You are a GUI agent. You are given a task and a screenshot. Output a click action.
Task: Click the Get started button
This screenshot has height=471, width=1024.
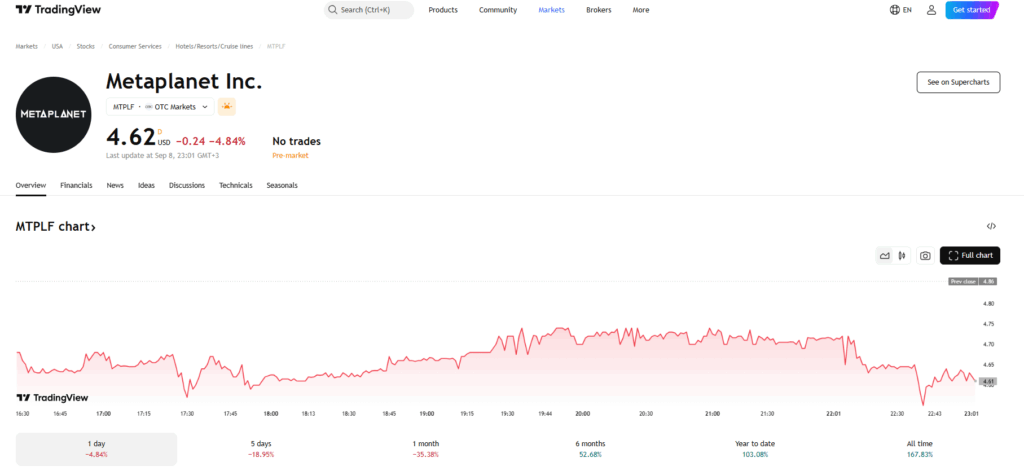[x=971, y=10]
